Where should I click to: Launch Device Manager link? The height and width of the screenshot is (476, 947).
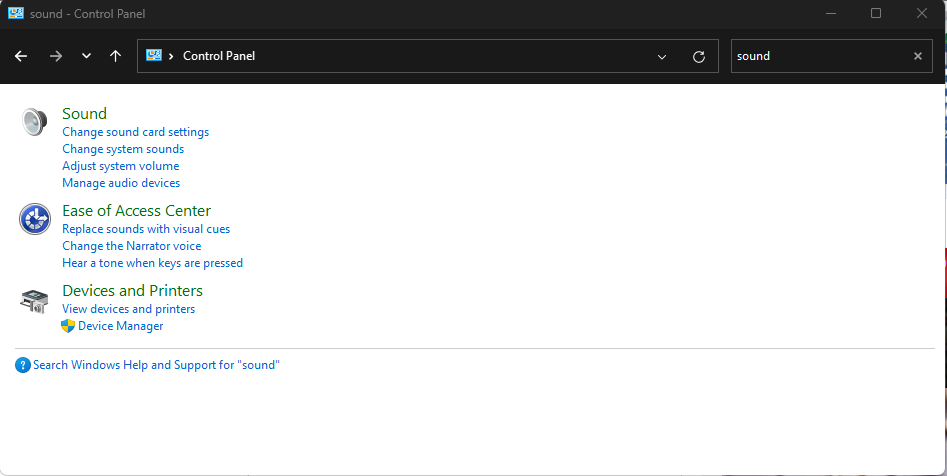pos(121,326)
